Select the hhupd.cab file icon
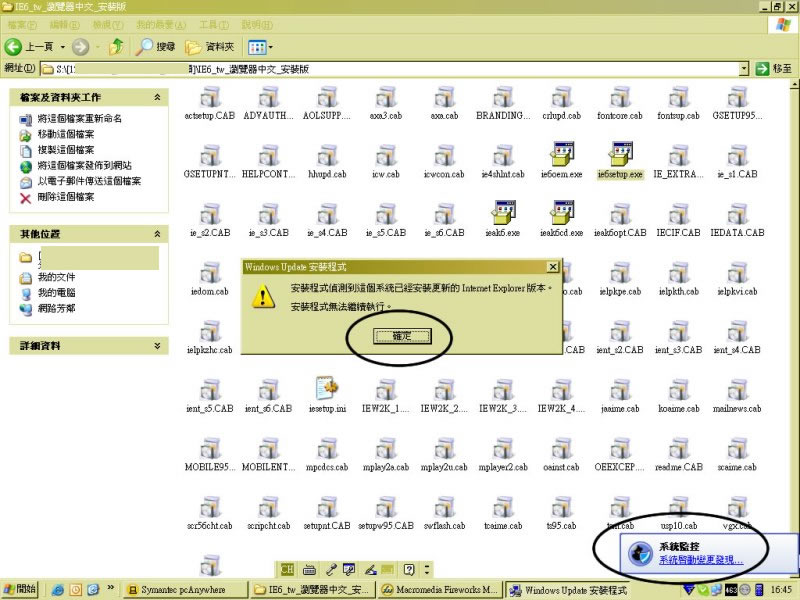Screen dimensions: 800x600 (327, 155)
